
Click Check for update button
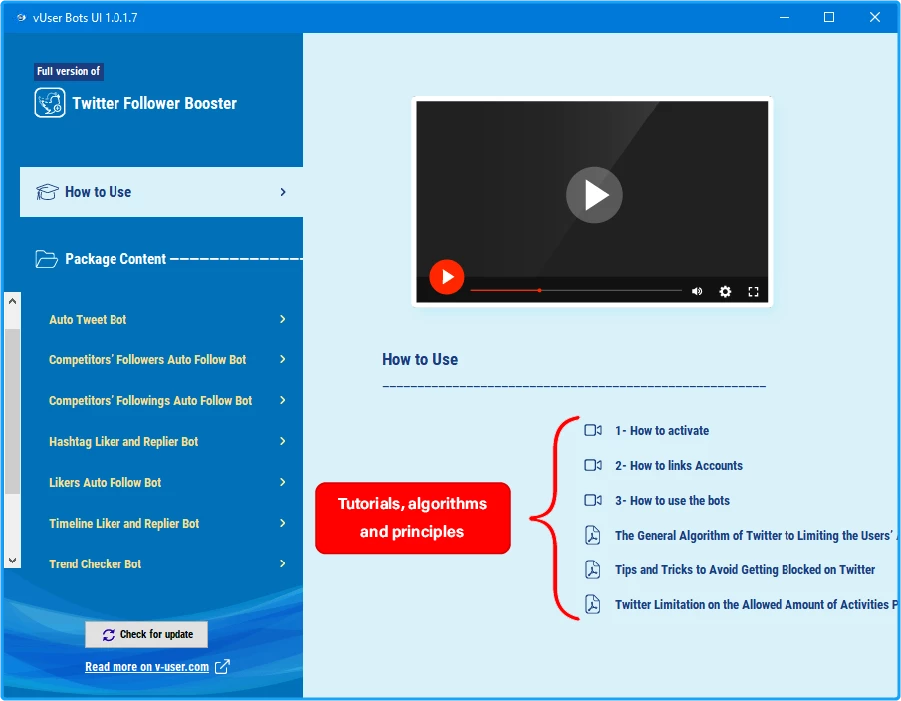[147, 634]
